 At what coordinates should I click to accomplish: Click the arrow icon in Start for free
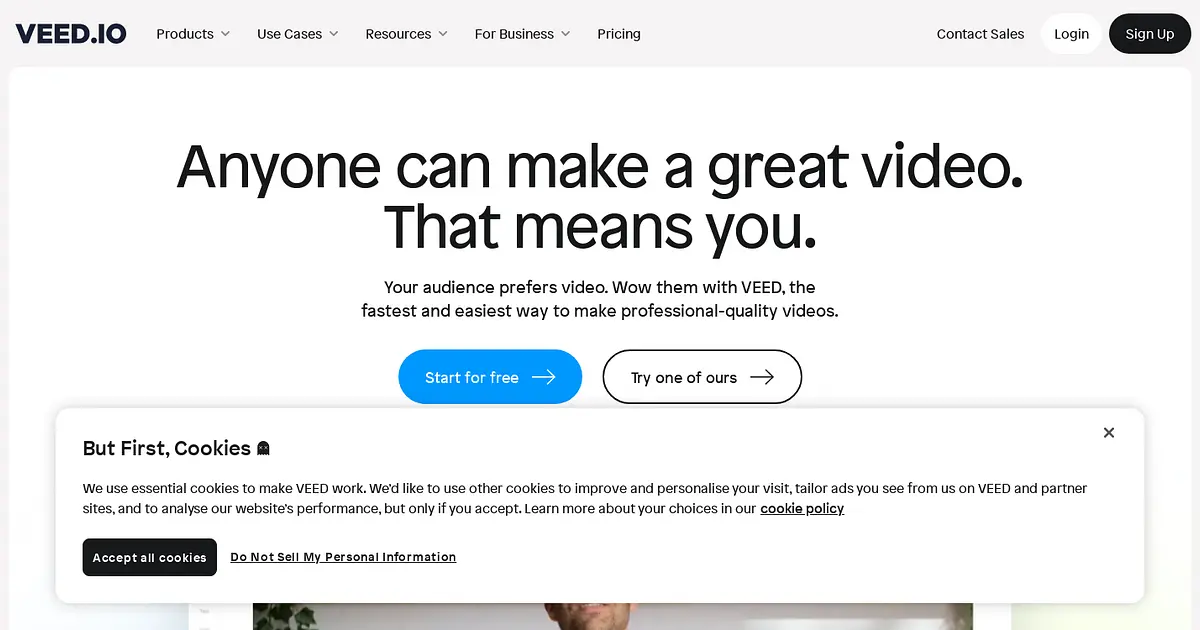[544, 377]
